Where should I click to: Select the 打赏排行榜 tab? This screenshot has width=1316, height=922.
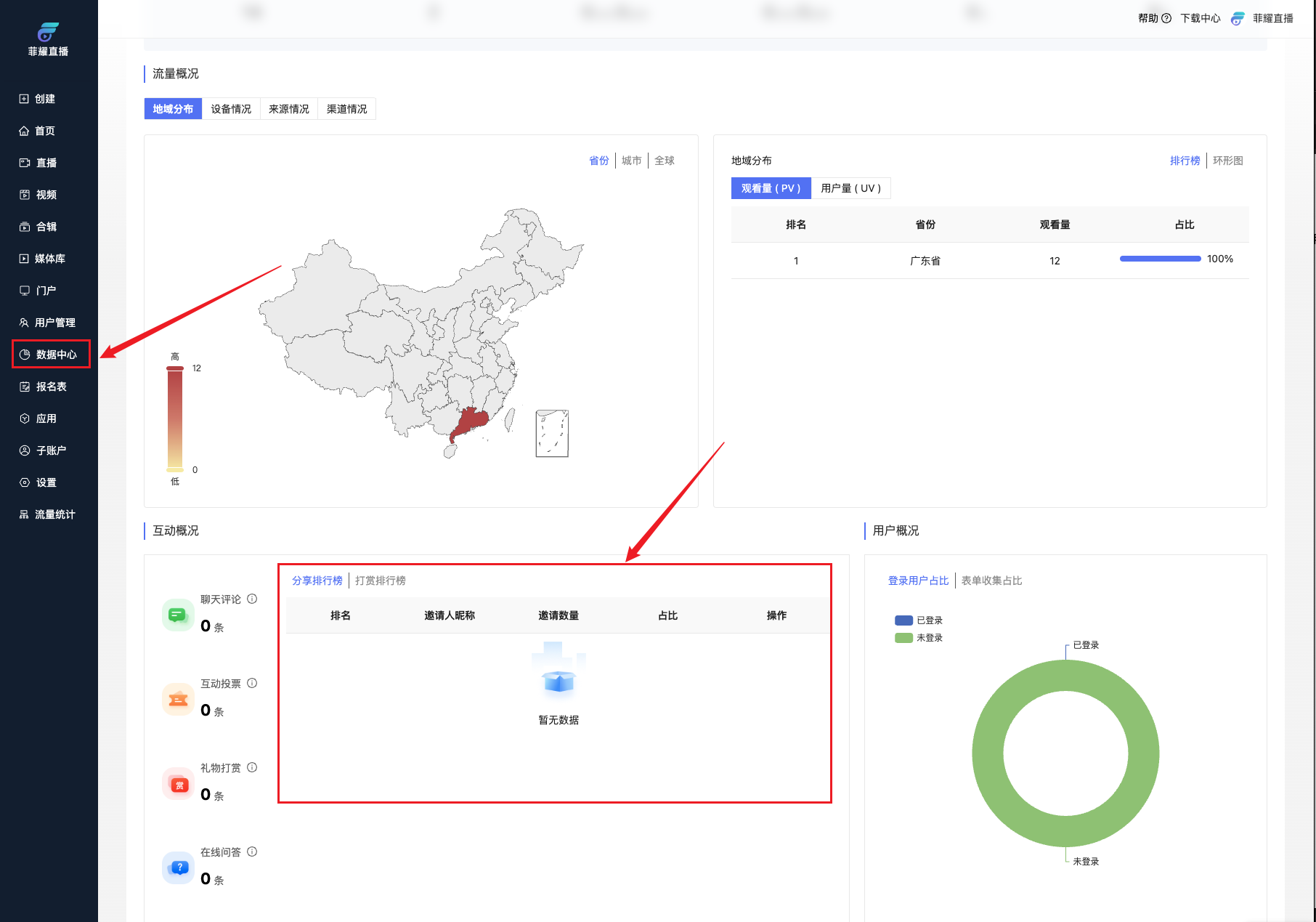click(381, 581)
